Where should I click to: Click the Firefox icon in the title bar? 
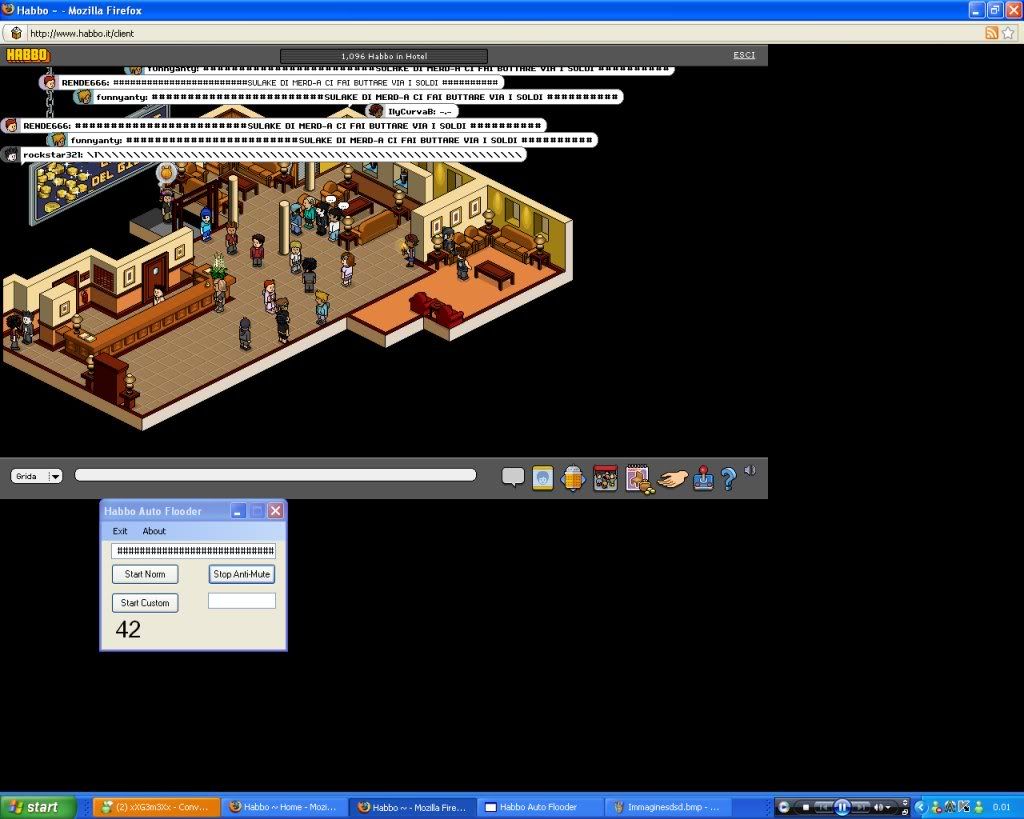point(8,9)
